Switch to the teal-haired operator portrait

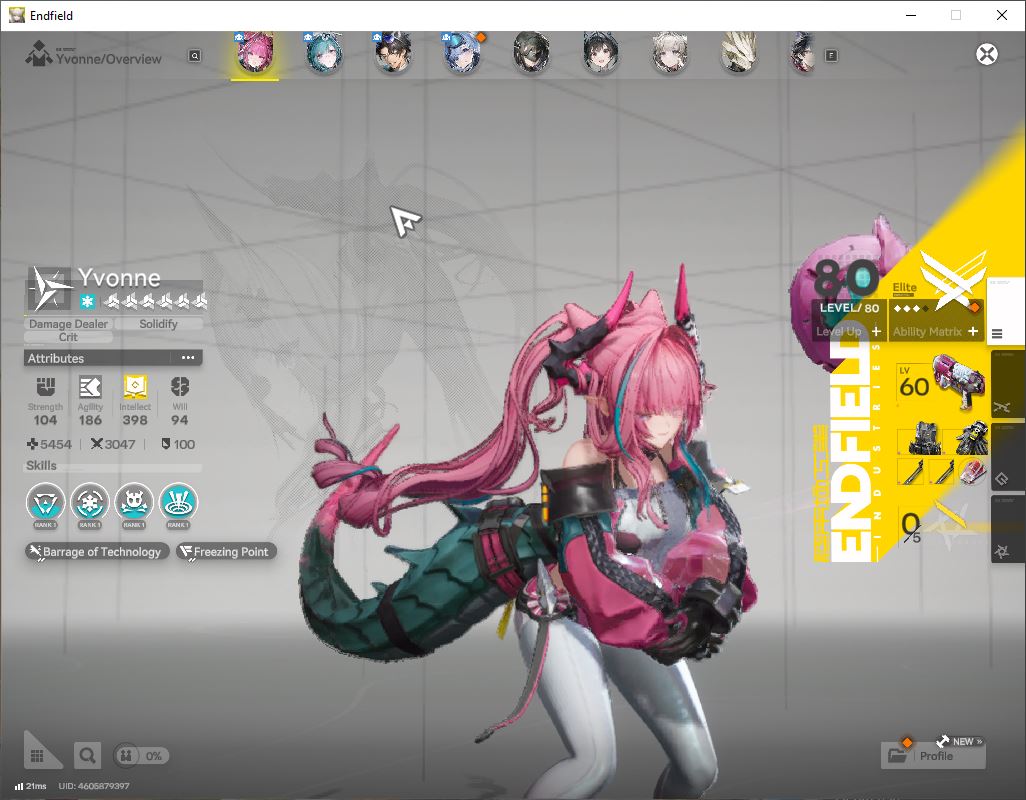click(324, 52)
